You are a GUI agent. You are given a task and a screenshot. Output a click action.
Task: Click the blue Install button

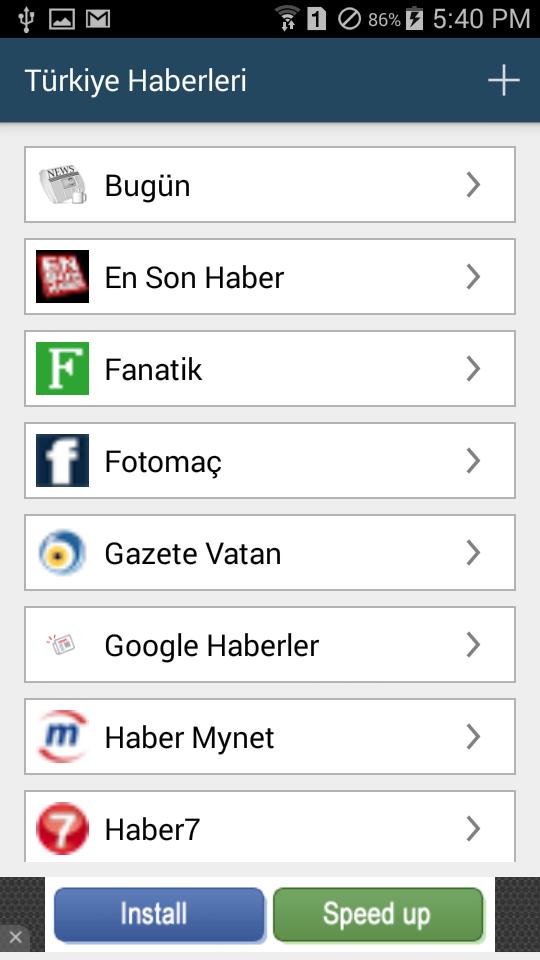coord(159,915)
